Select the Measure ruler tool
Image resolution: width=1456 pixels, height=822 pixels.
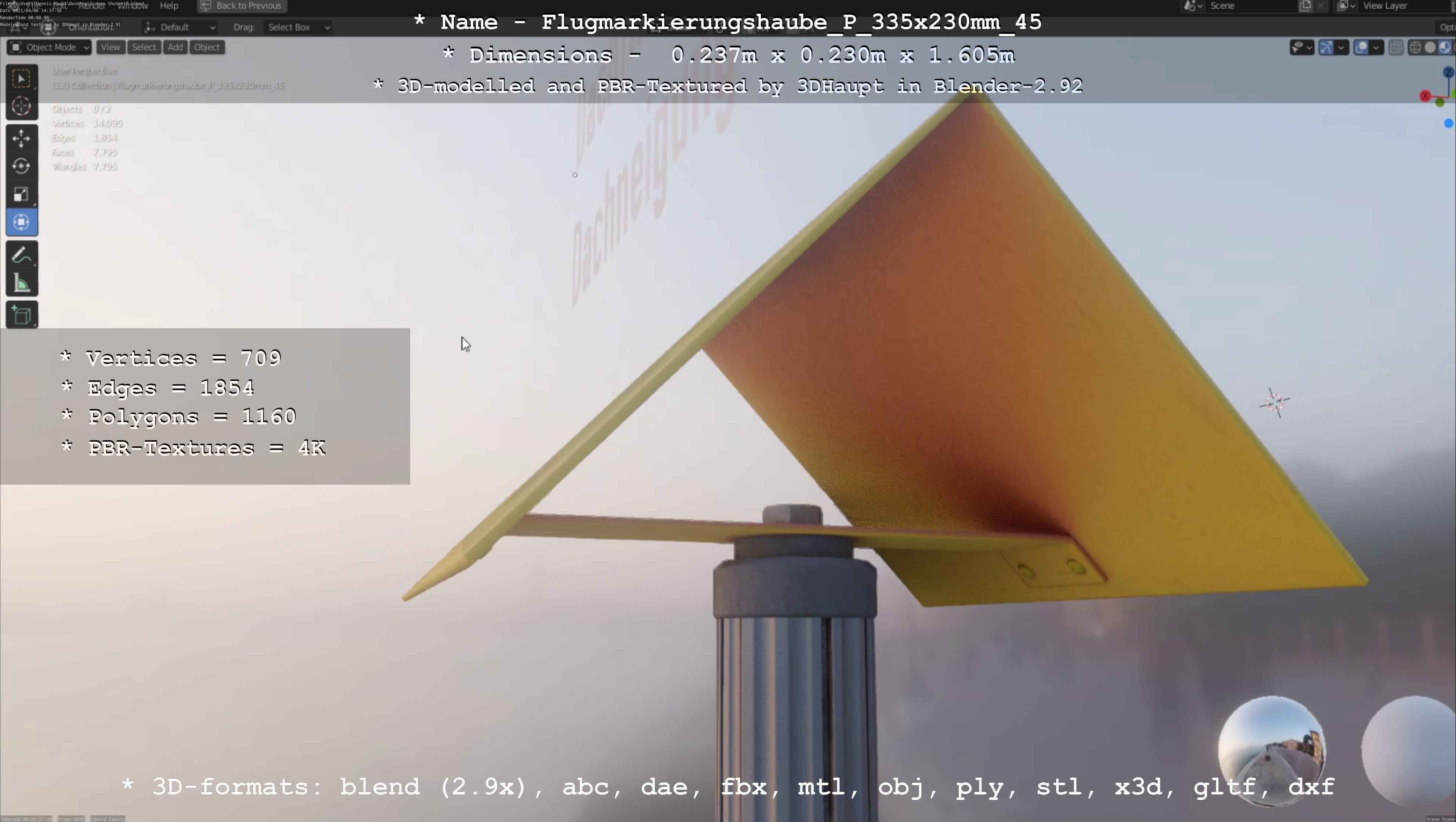coord(21,283)
